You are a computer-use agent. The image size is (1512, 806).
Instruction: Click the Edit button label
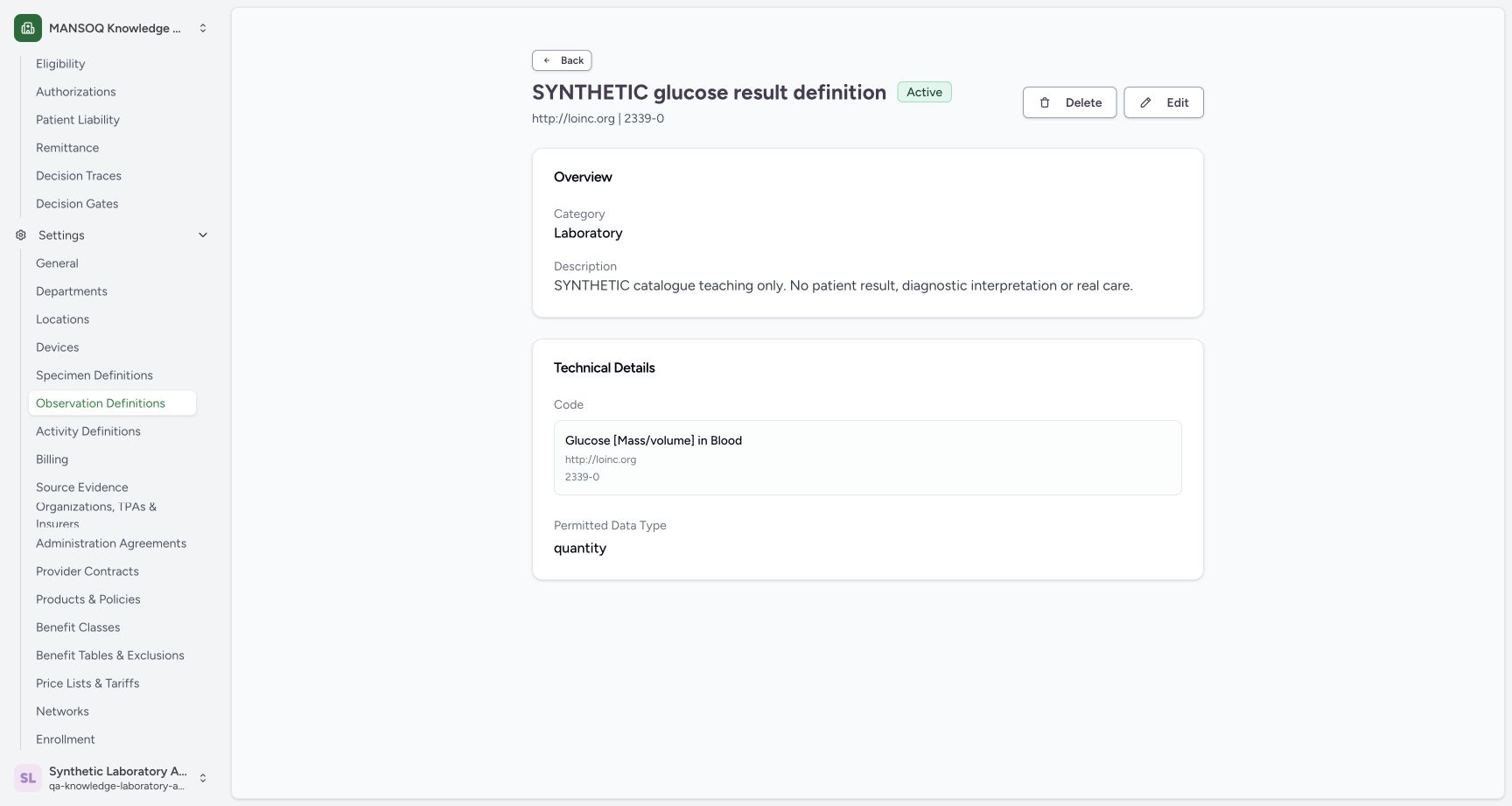(x=1178, y=102)
